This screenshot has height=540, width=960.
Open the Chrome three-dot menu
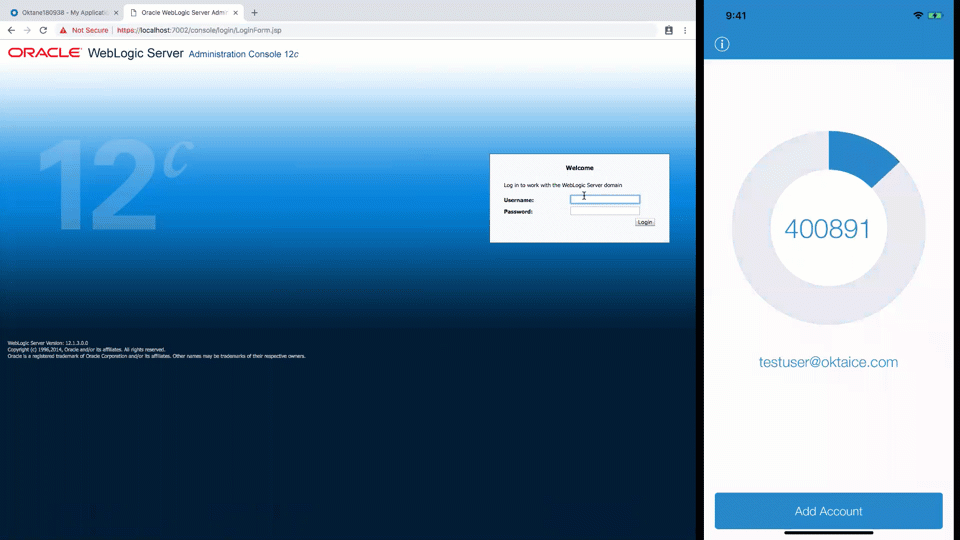pos(685,30)
